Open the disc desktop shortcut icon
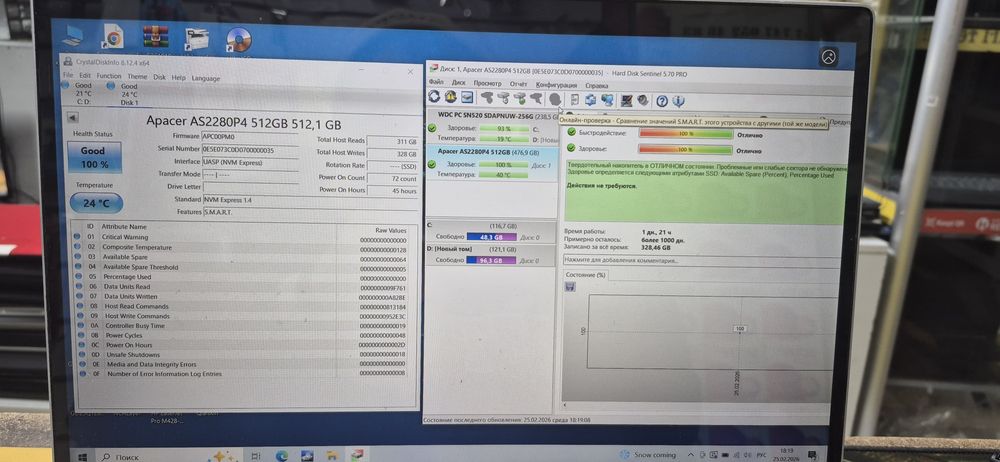 [x=239, y=40]
